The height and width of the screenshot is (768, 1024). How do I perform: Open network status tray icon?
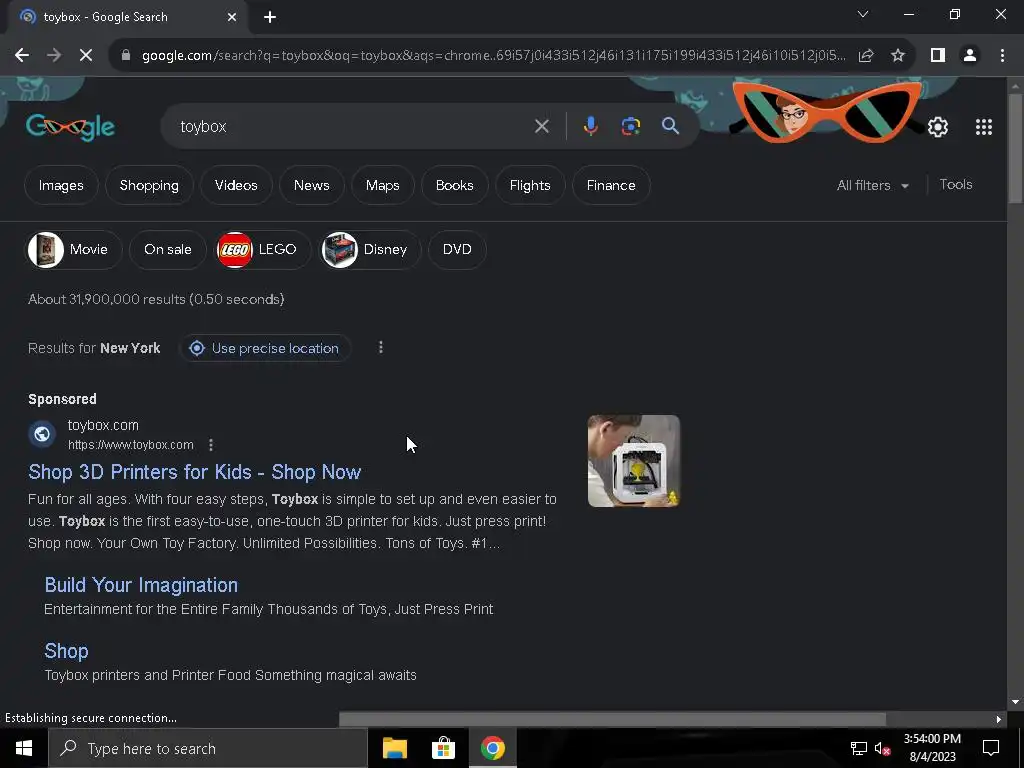[859, 748]
